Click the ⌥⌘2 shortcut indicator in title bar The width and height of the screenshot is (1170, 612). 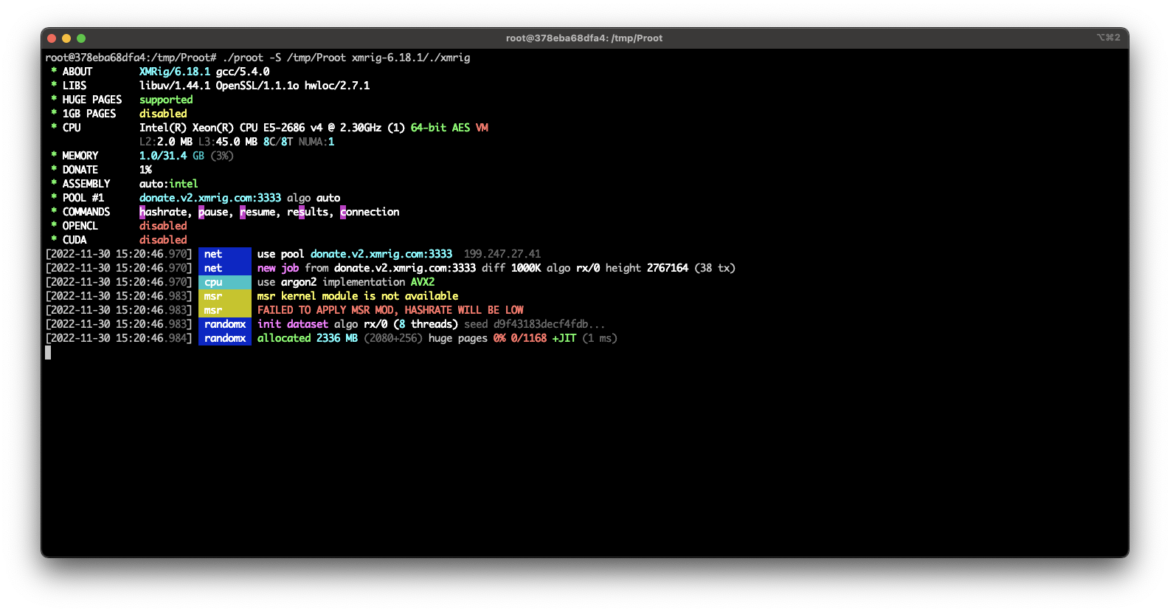pyautogui.click(x=1107, y=37)
